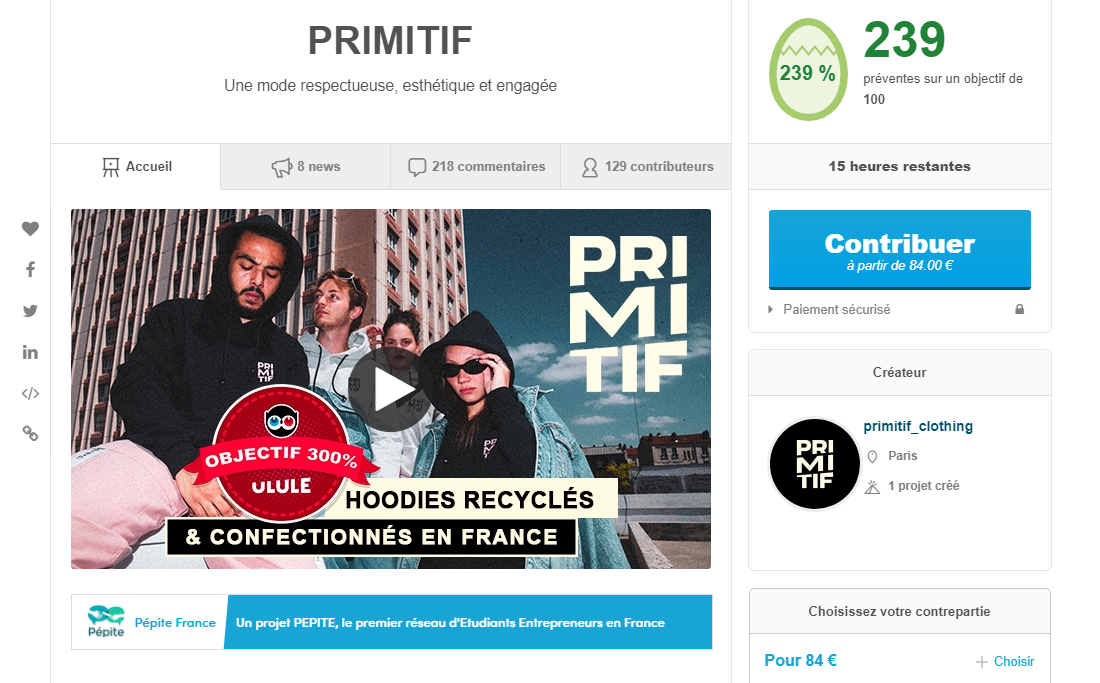This screenshot has height=683, width=1100.
Task: Open the 218 commentaires tab
Action: point(476,167)
